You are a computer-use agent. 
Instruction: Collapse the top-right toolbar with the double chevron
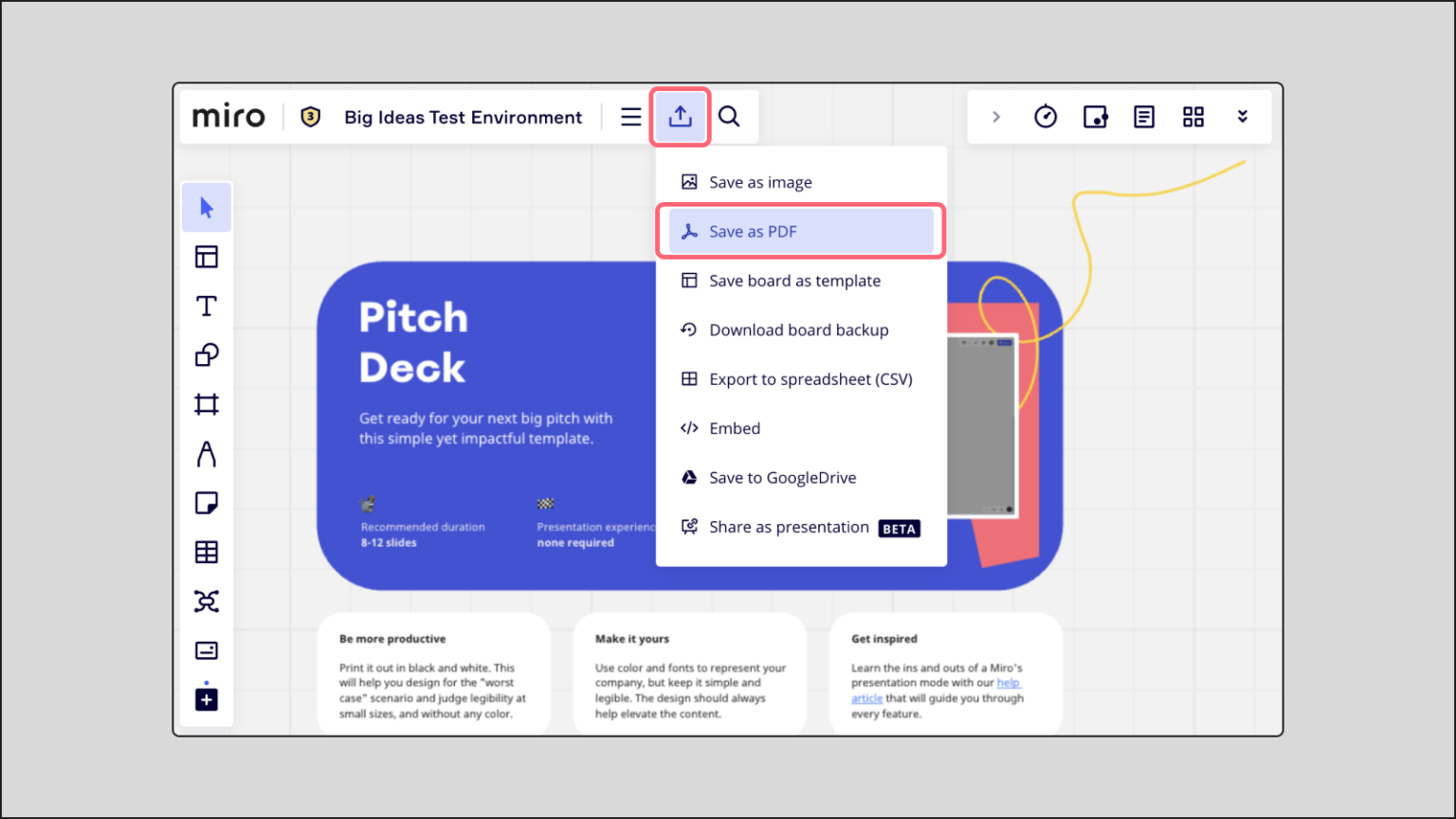(1243, 117)
